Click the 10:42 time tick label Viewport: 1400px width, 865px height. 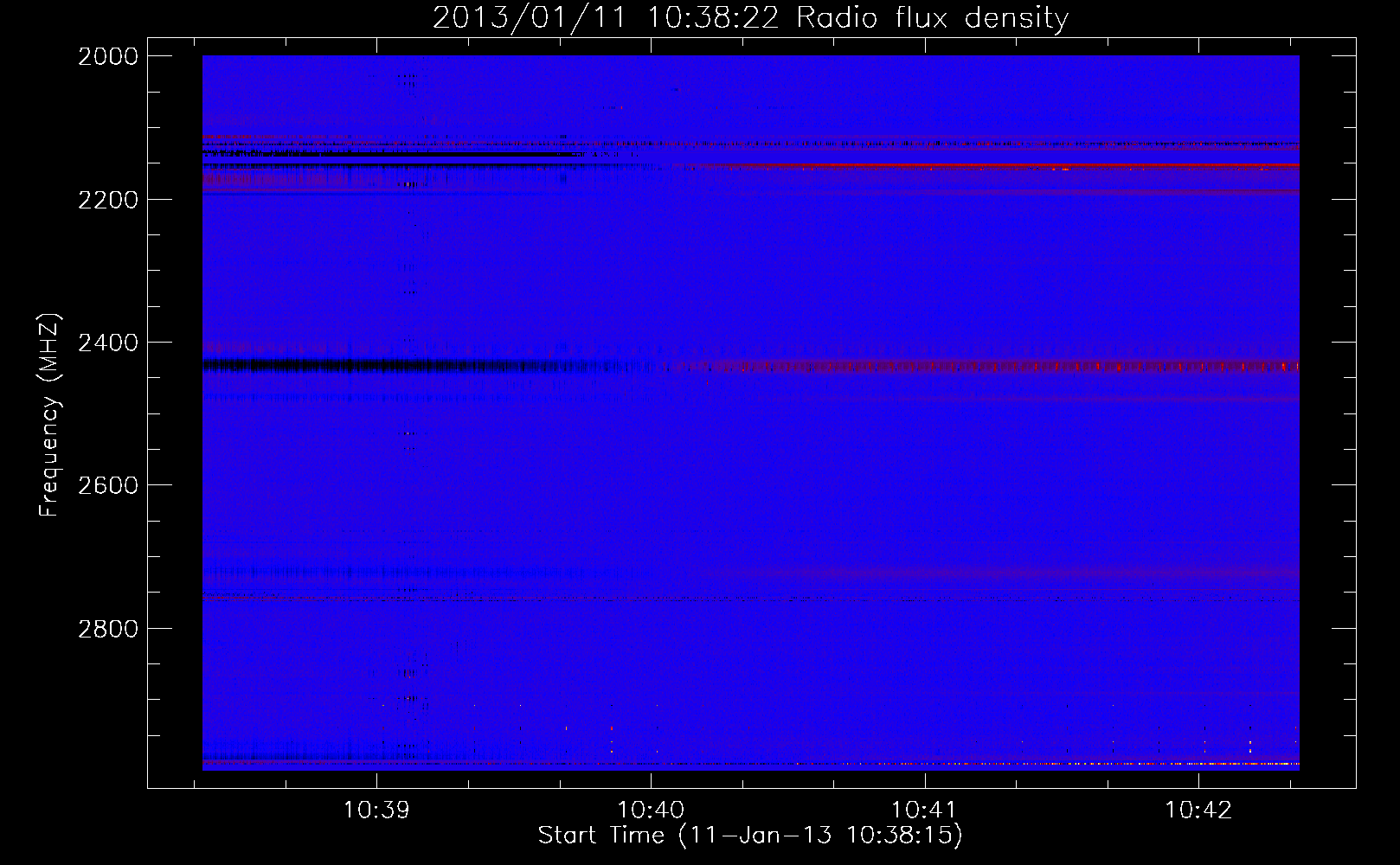click(x=1198, y=811)
